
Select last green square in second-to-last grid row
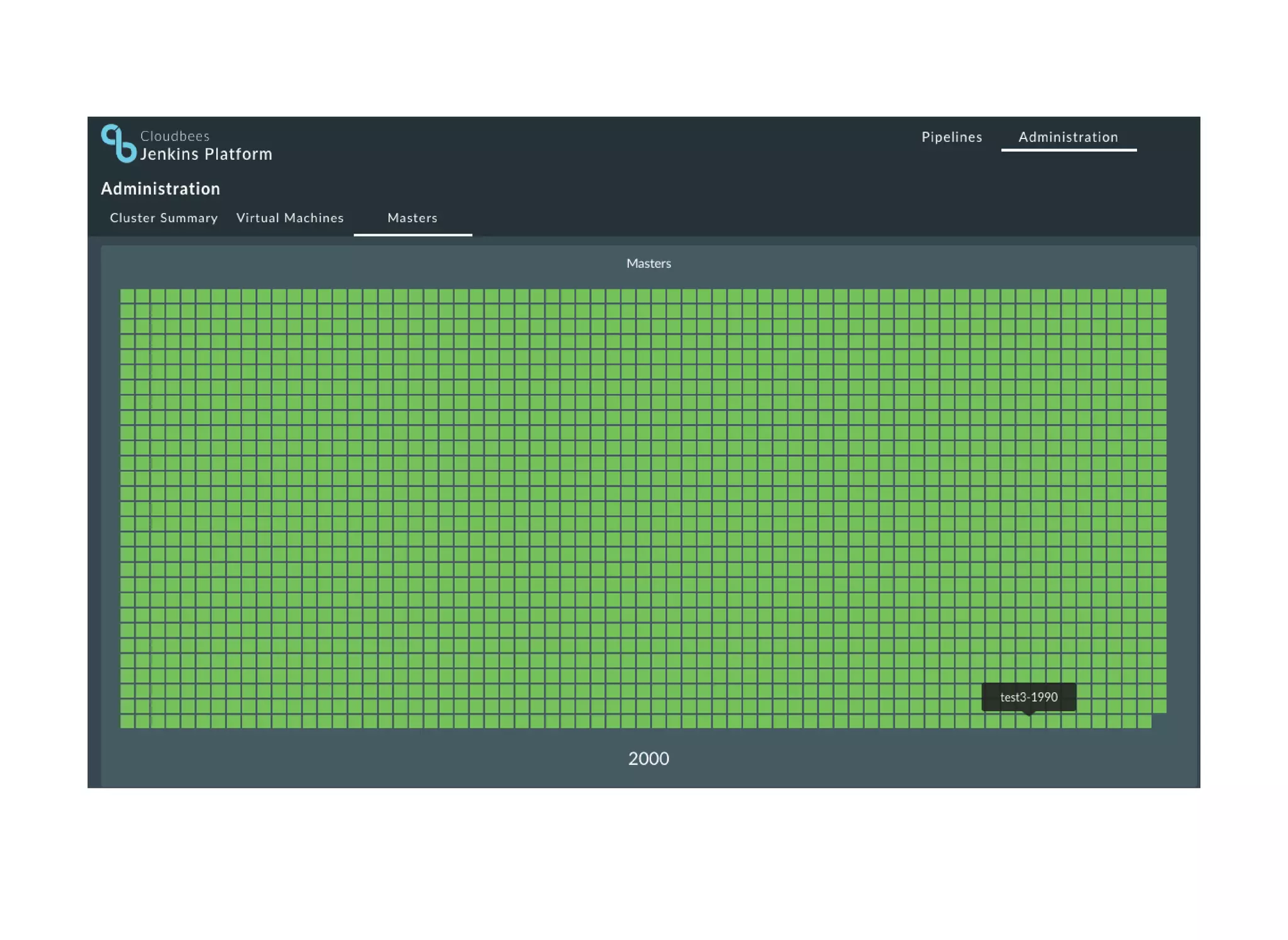click(1159, 706)
